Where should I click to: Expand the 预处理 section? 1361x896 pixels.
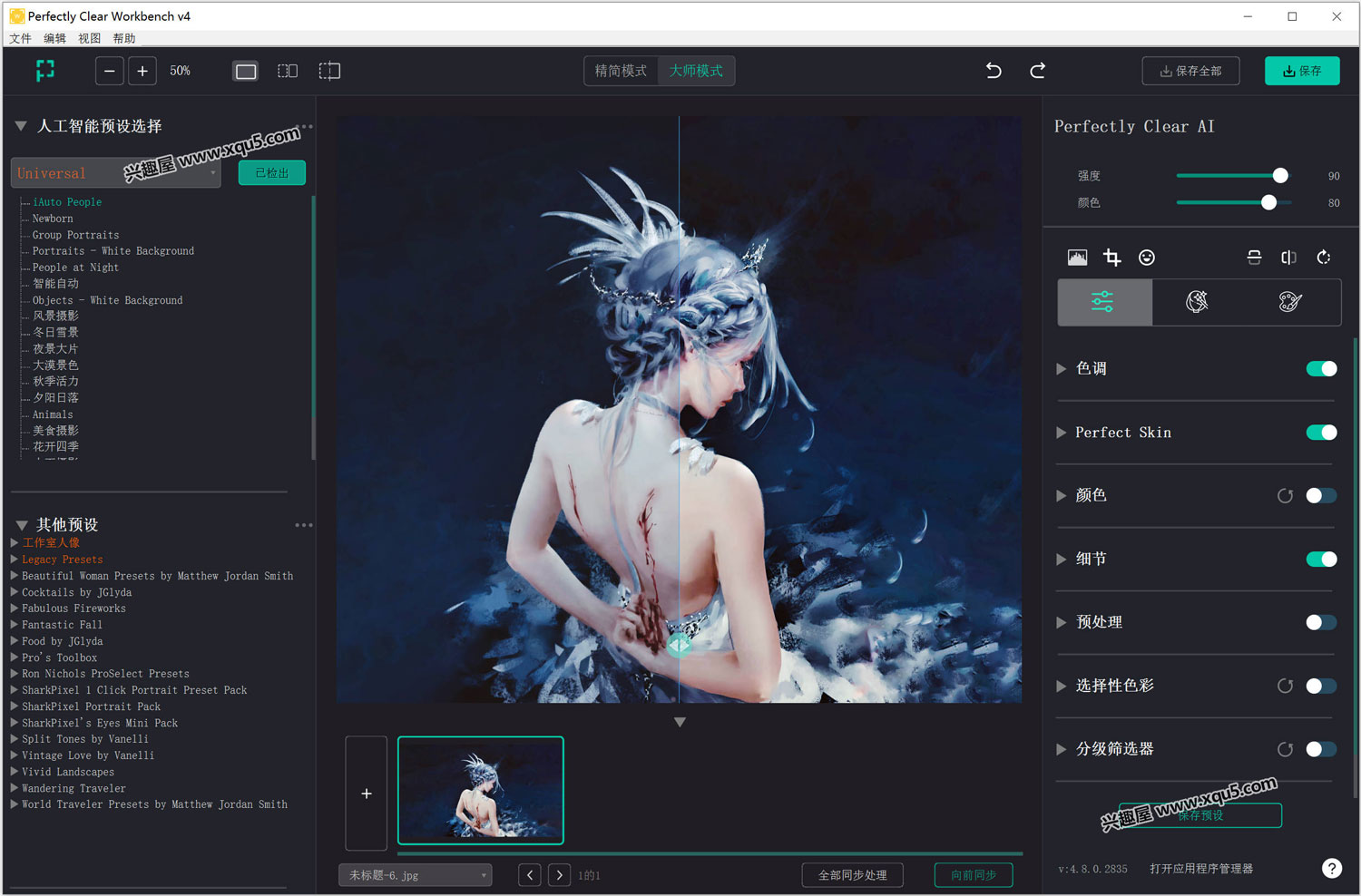[x=1061, y=622]
